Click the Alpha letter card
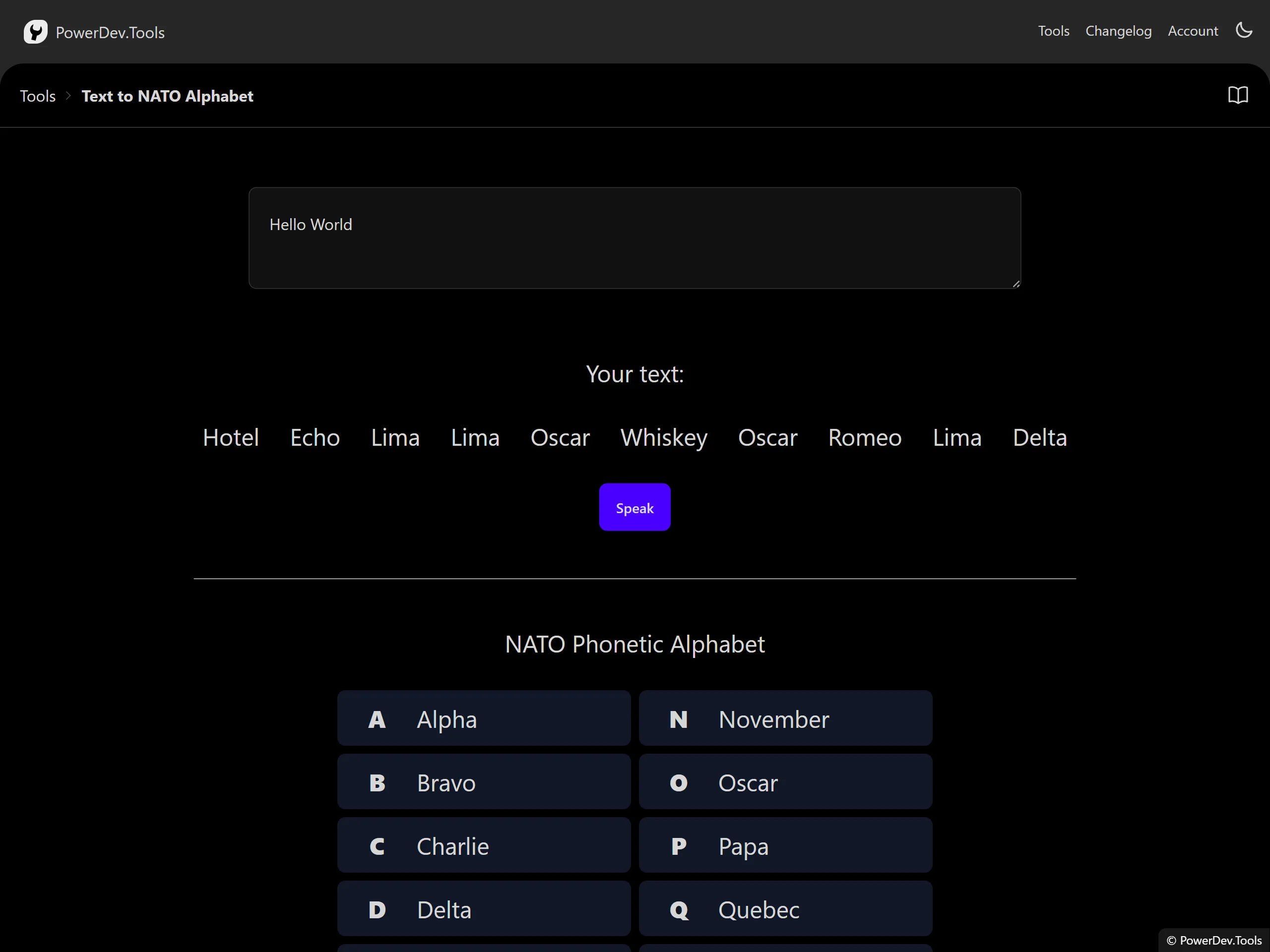 483,718
